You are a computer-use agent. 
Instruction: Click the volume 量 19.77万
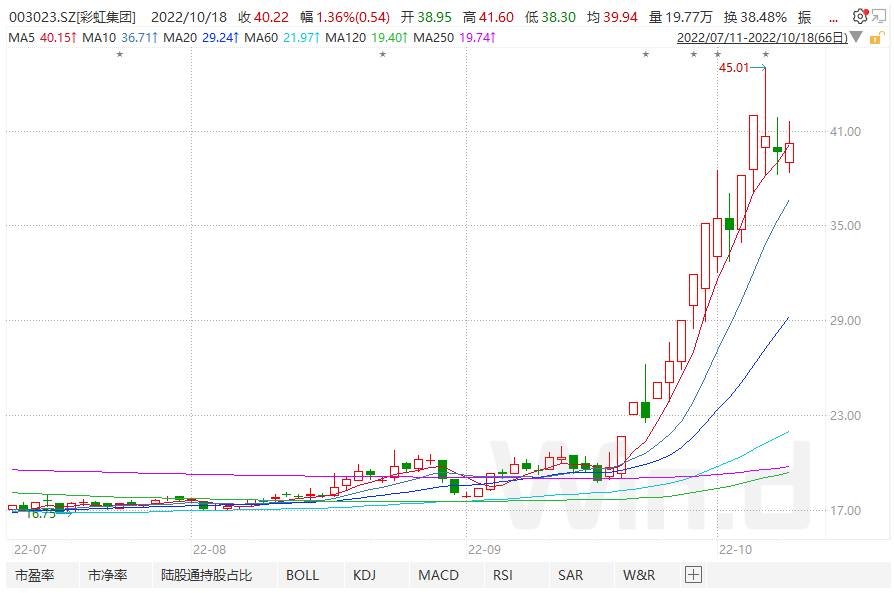(681, 17)
